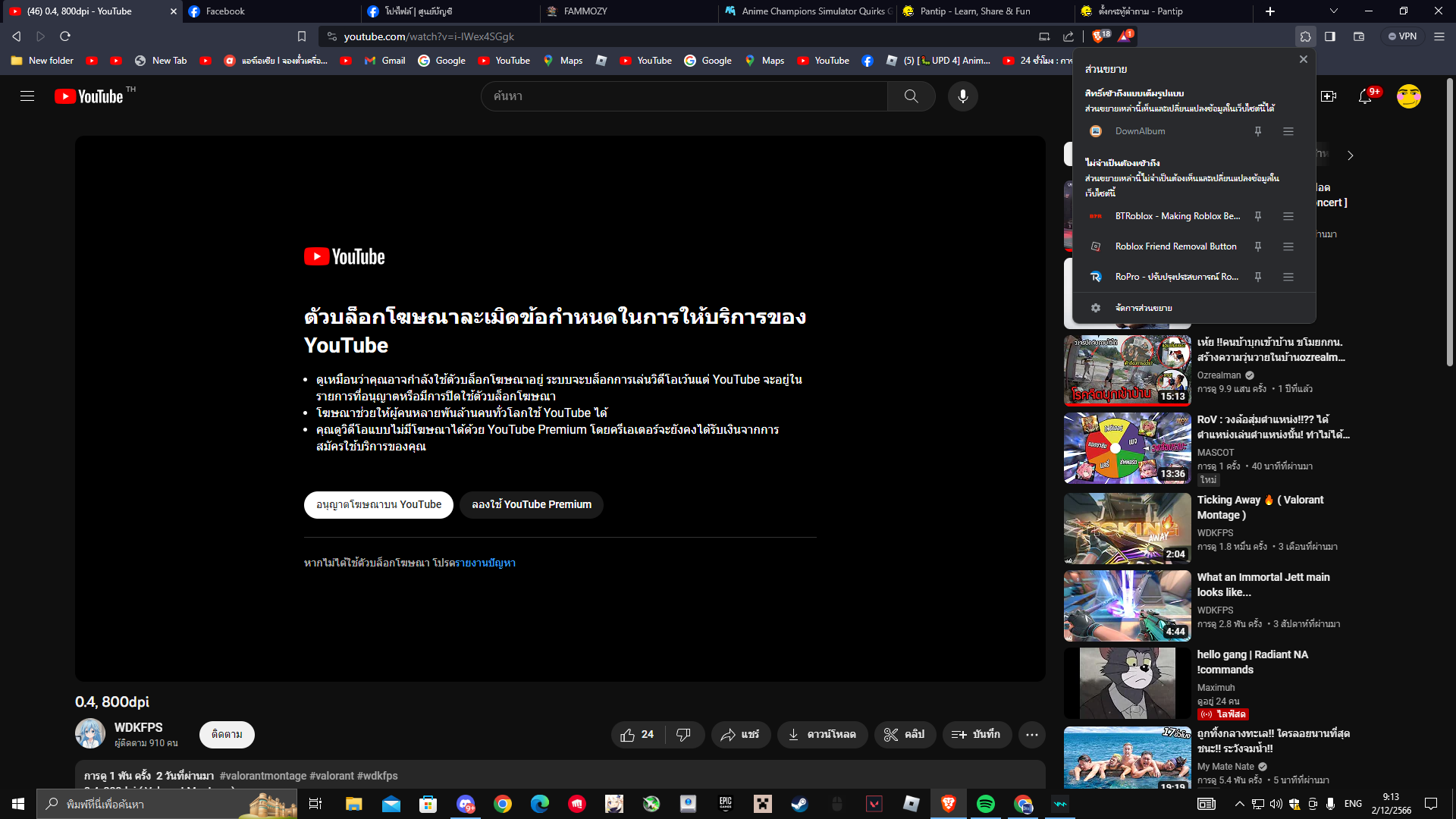
Task: Open the create video icon
Action: [x=1329, y=96]
